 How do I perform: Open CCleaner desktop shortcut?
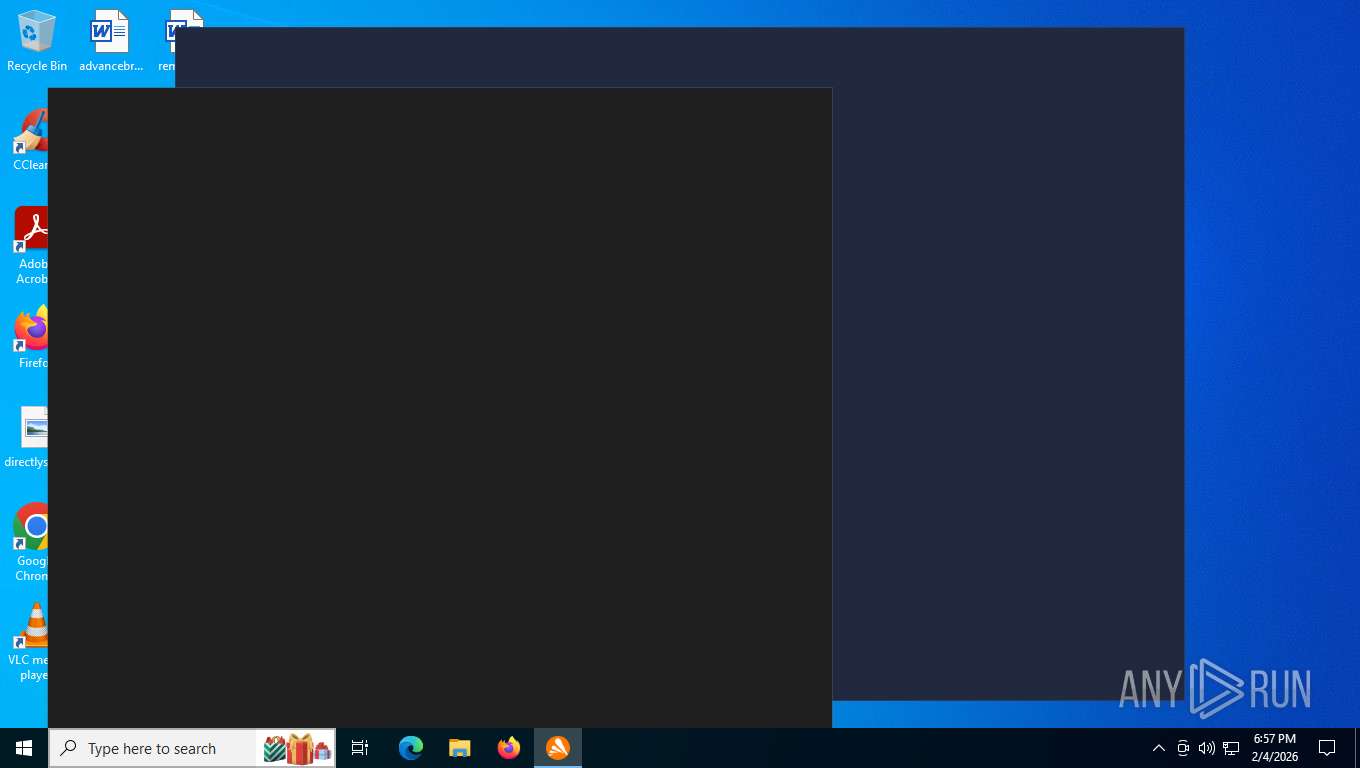pyautogui.click(x=30, y=140)
